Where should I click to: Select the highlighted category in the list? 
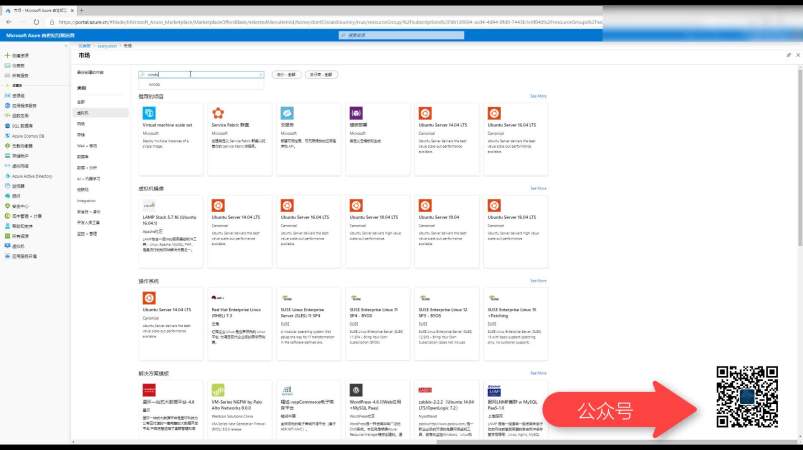[x=101, y=113]
